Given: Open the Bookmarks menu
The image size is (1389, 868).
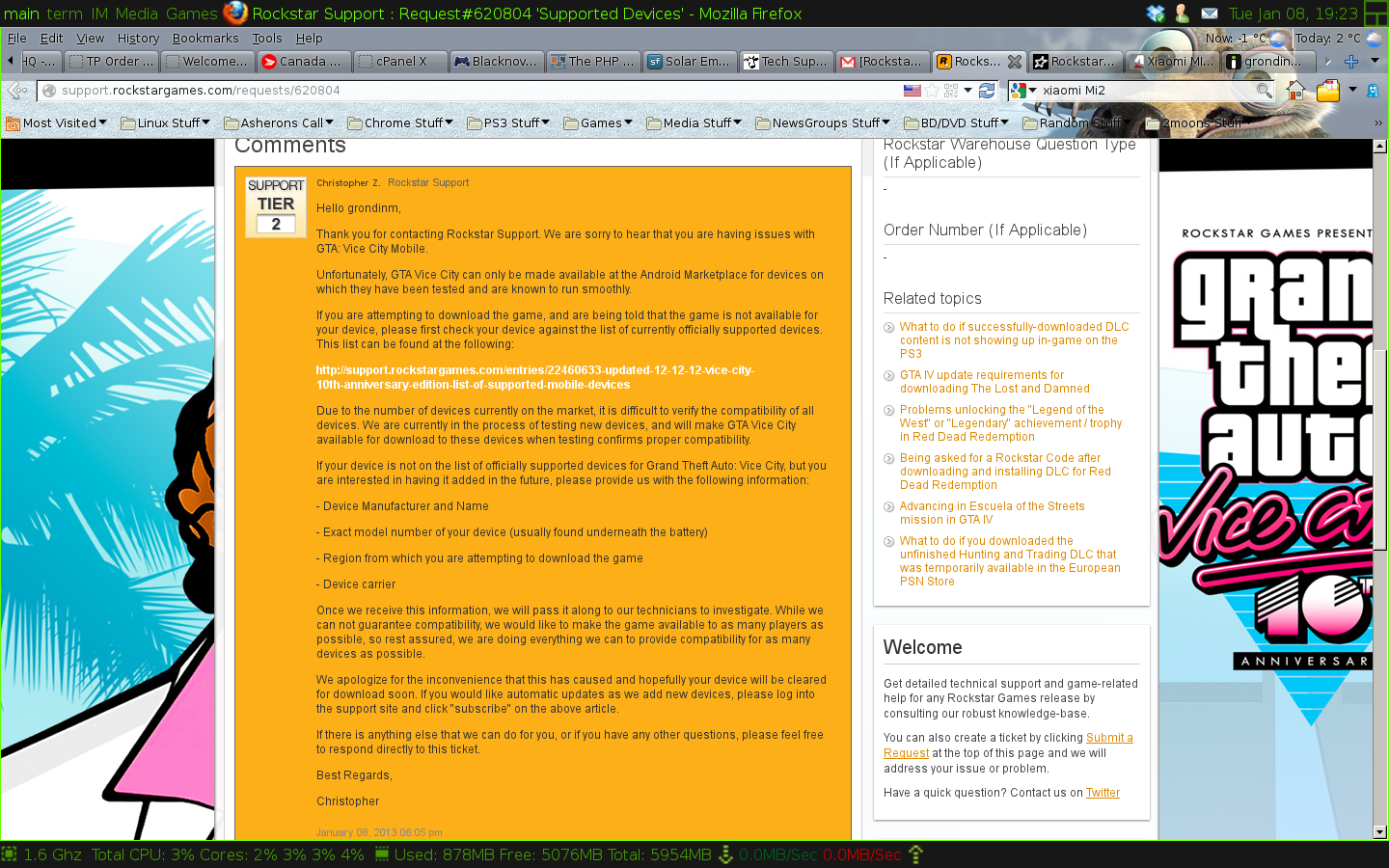Looking at the screenshot, I should pos(205,39).
